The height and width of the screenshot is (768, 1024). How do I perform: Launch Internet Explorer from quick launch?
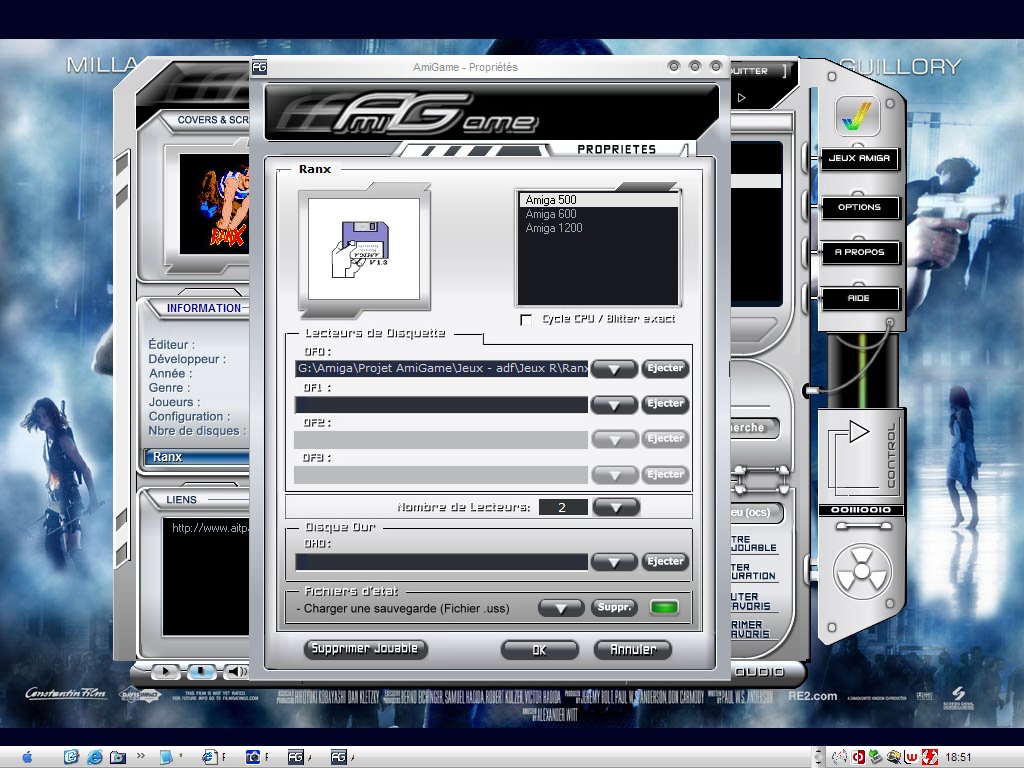coord(95,757)
